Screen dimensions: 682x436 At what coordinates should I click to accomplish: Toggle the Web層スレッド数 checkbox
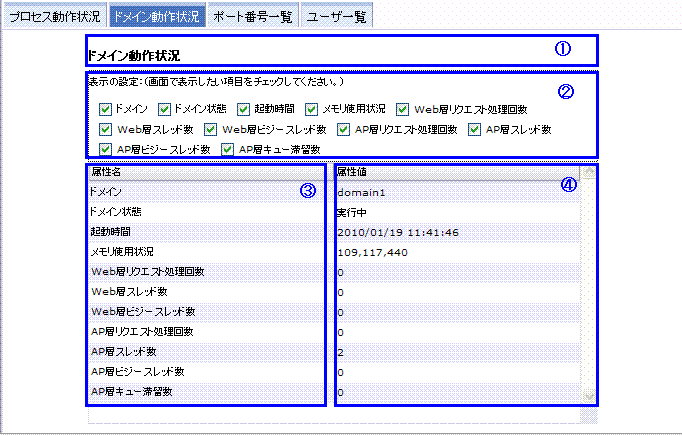coord(106,129)
